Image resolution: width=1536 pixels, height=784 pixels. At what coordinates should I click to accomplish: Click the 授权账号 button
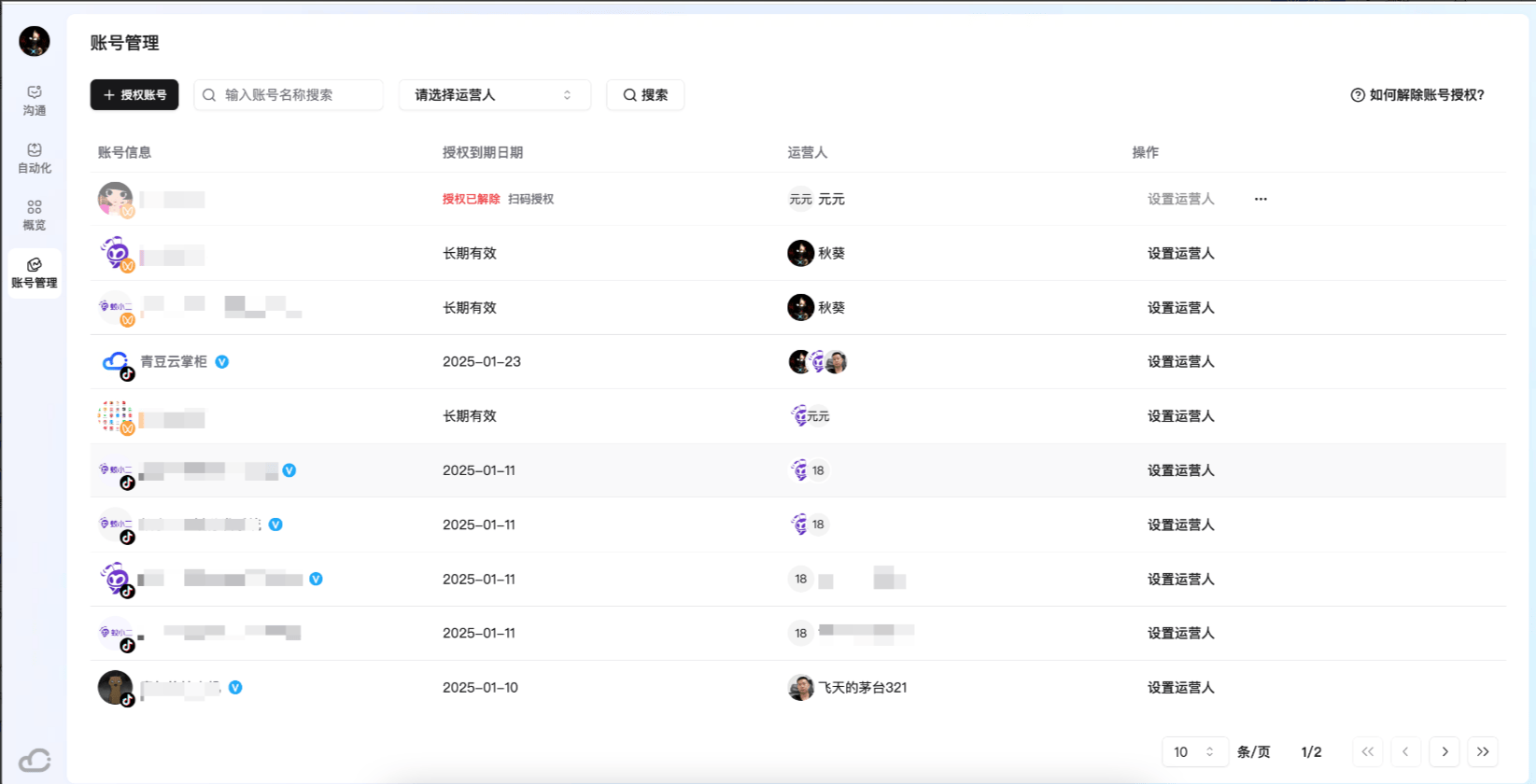click(x=134, y=95)
